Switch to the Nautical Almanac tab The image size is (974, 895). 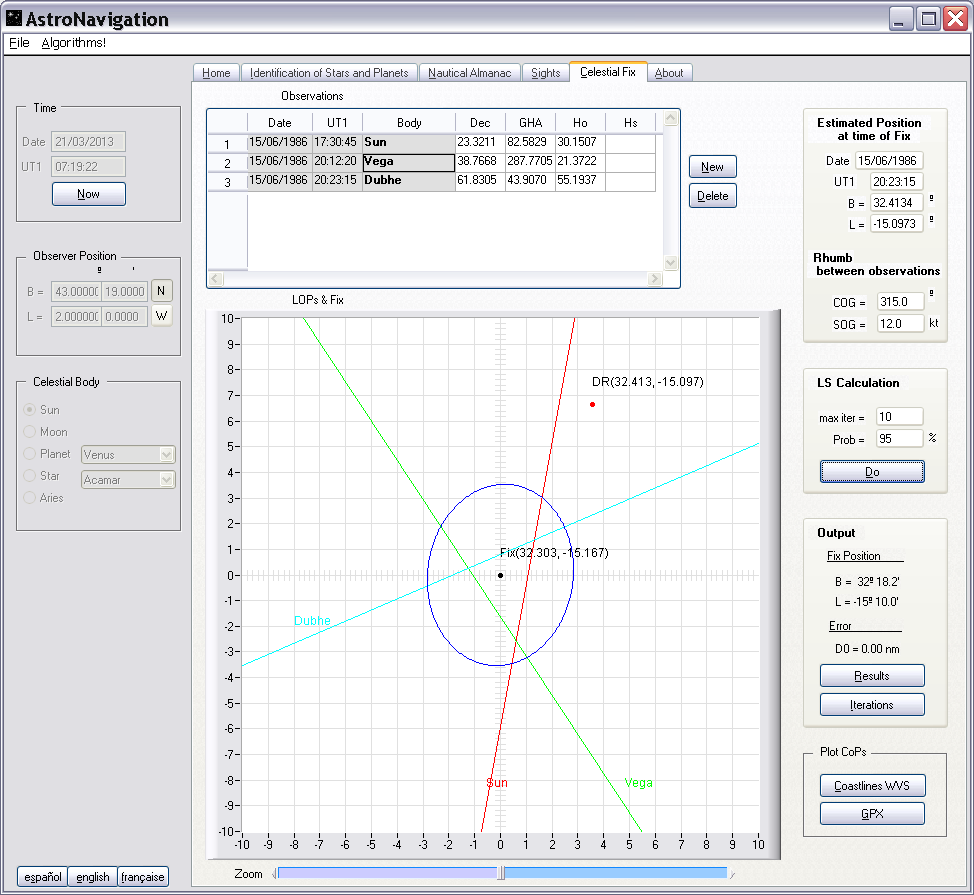click(470, 73)
